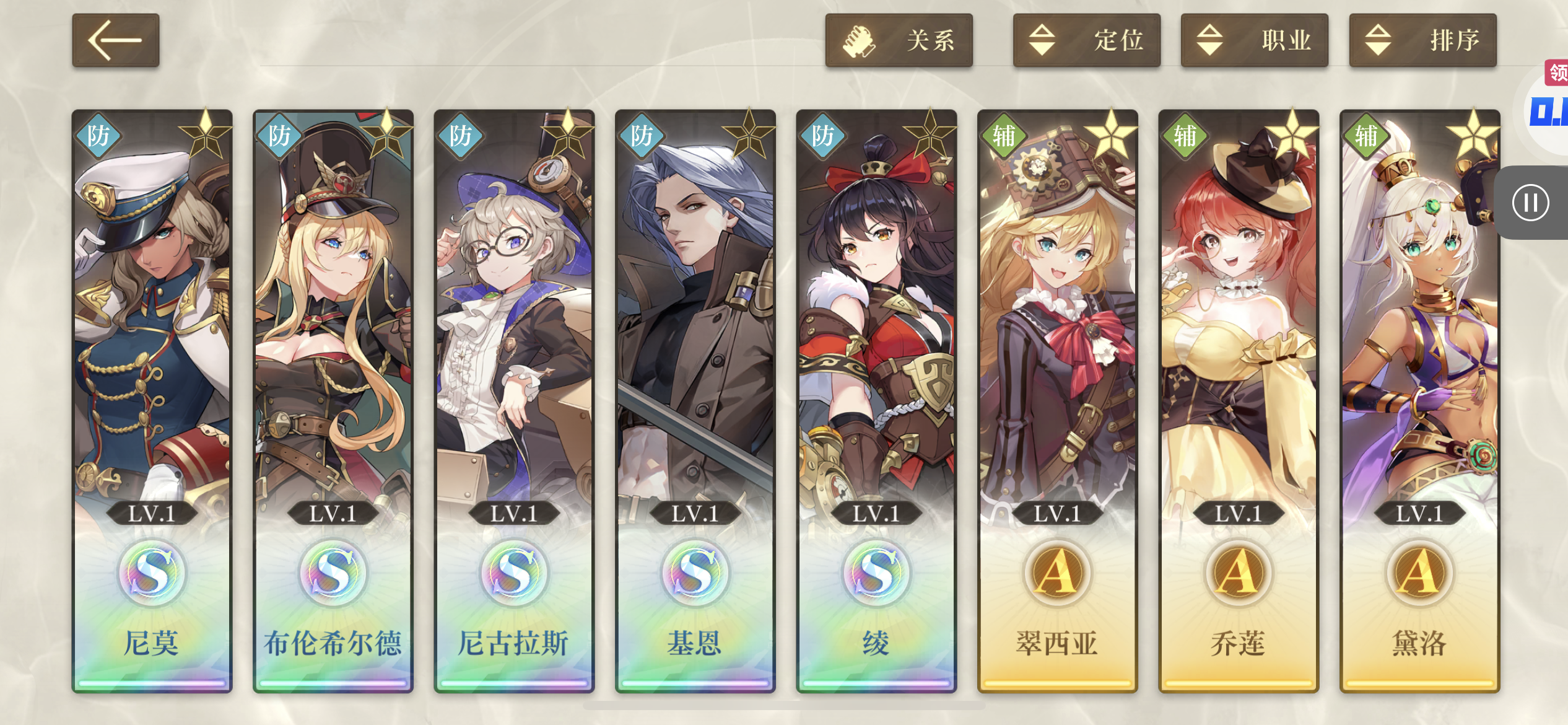This screenshot has height=725, width=1568.
Task: Expand the 定位 sort dropdown
Action: coord(1087,40)
